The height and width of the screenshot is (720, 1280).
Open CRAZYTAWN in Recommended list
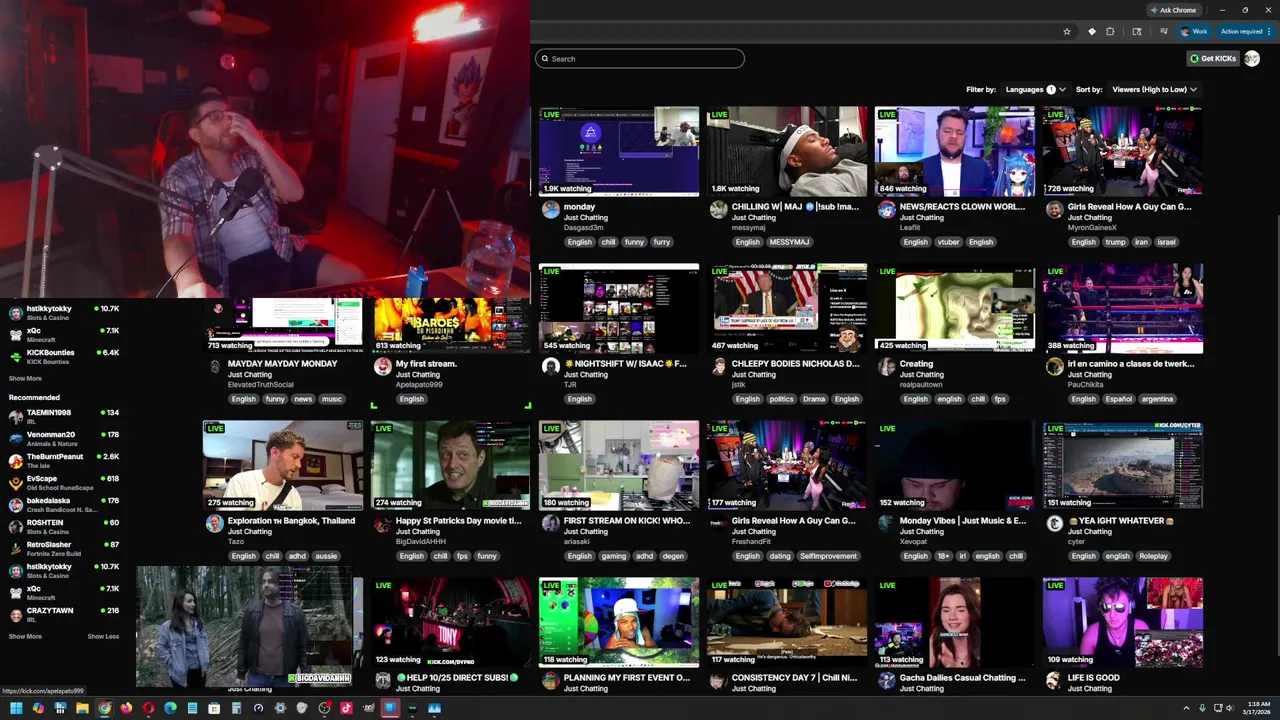(x=49, y=611)
